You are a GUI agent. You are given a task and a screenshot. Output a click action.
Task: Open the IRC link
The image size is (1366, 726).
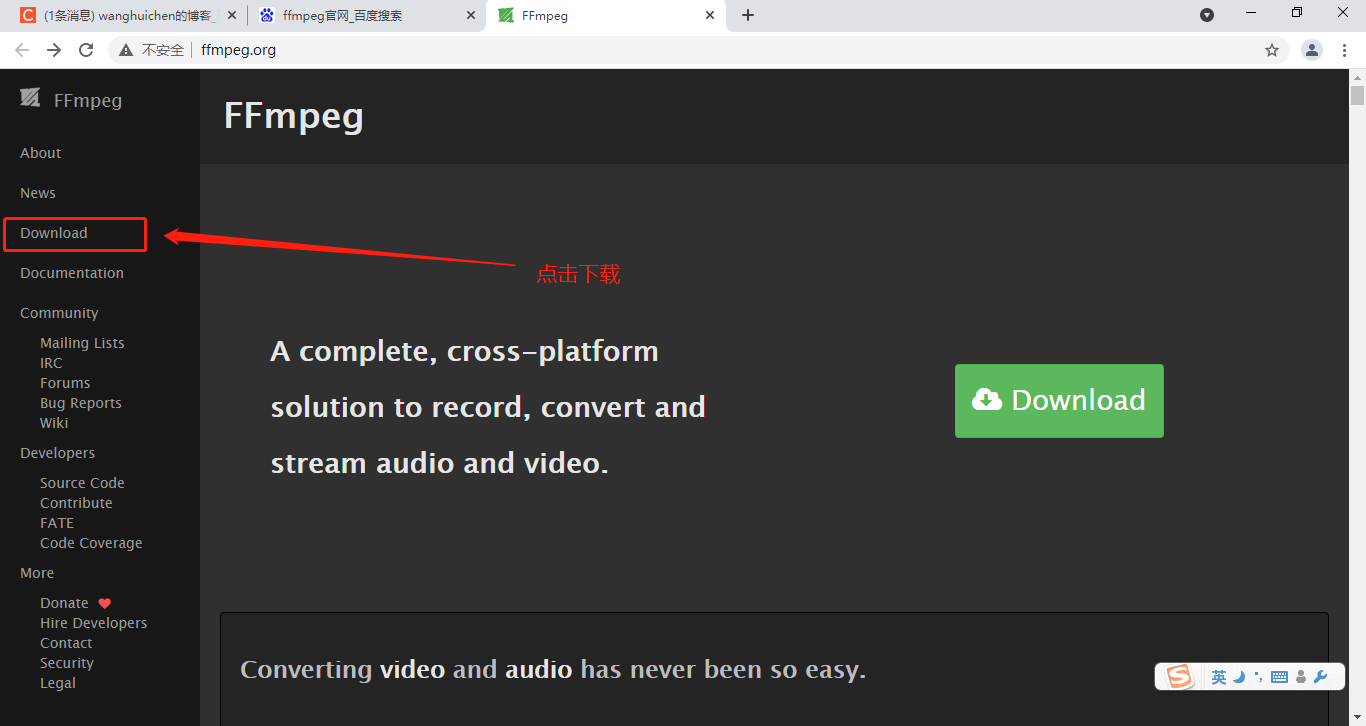click(x=51, y=363)
